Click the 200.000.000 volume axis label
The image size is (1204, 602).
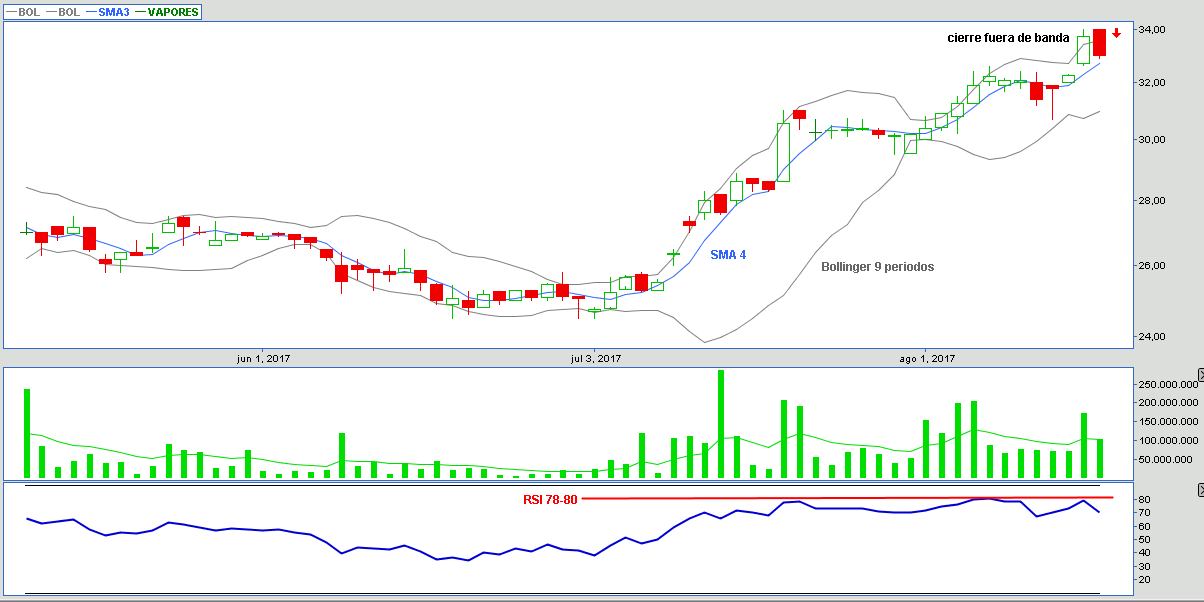1167,402
